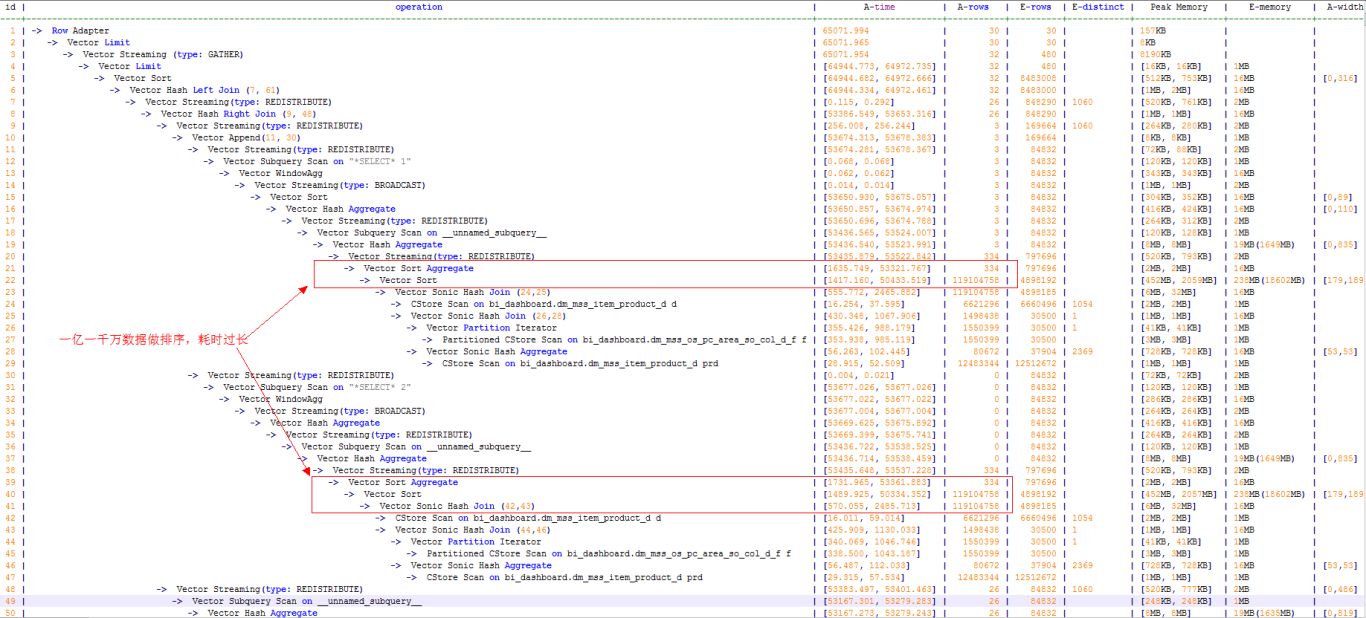Click Peak Memory value 8190KB
The image size is (1366, 618).
tap(1155, 54)
